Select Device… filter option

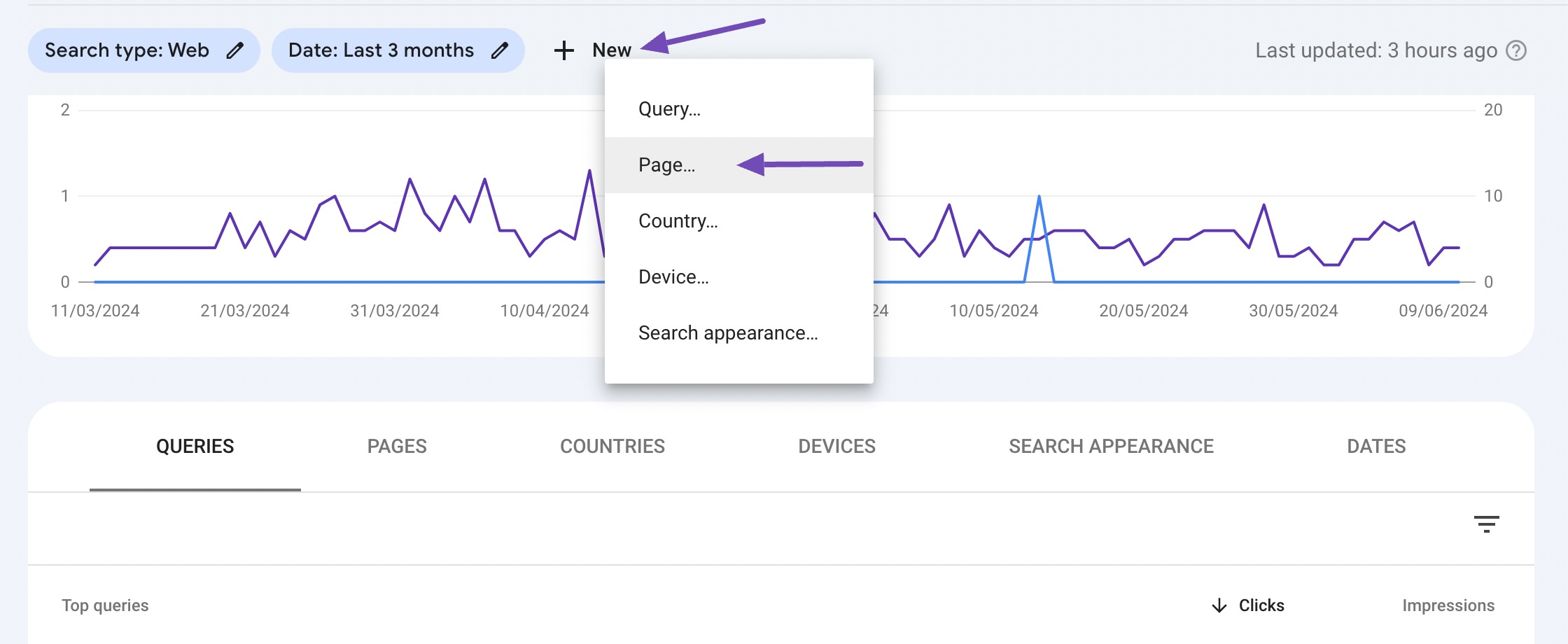[x=673, y=277]
